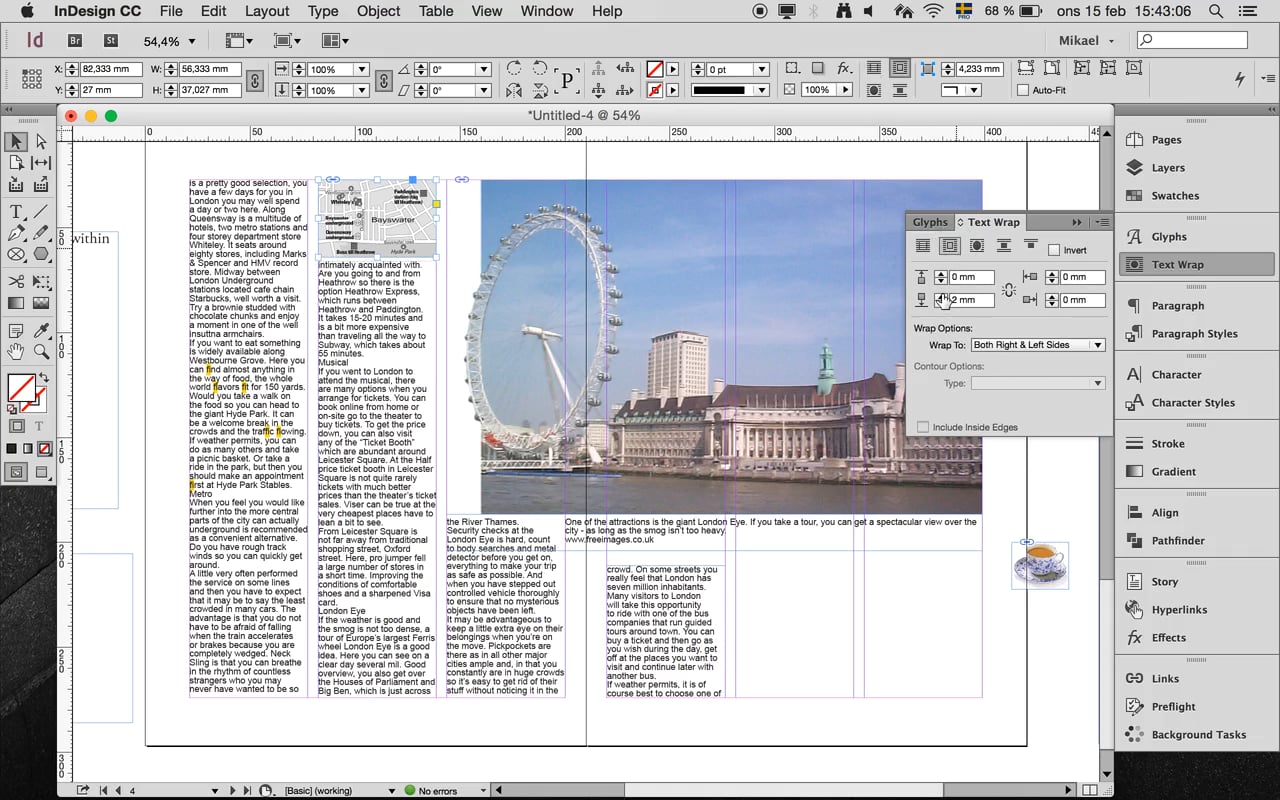Screen dimensions: 1280x800
Task: Click Jump Object wrap icon
Action: tap(1003, 246)
